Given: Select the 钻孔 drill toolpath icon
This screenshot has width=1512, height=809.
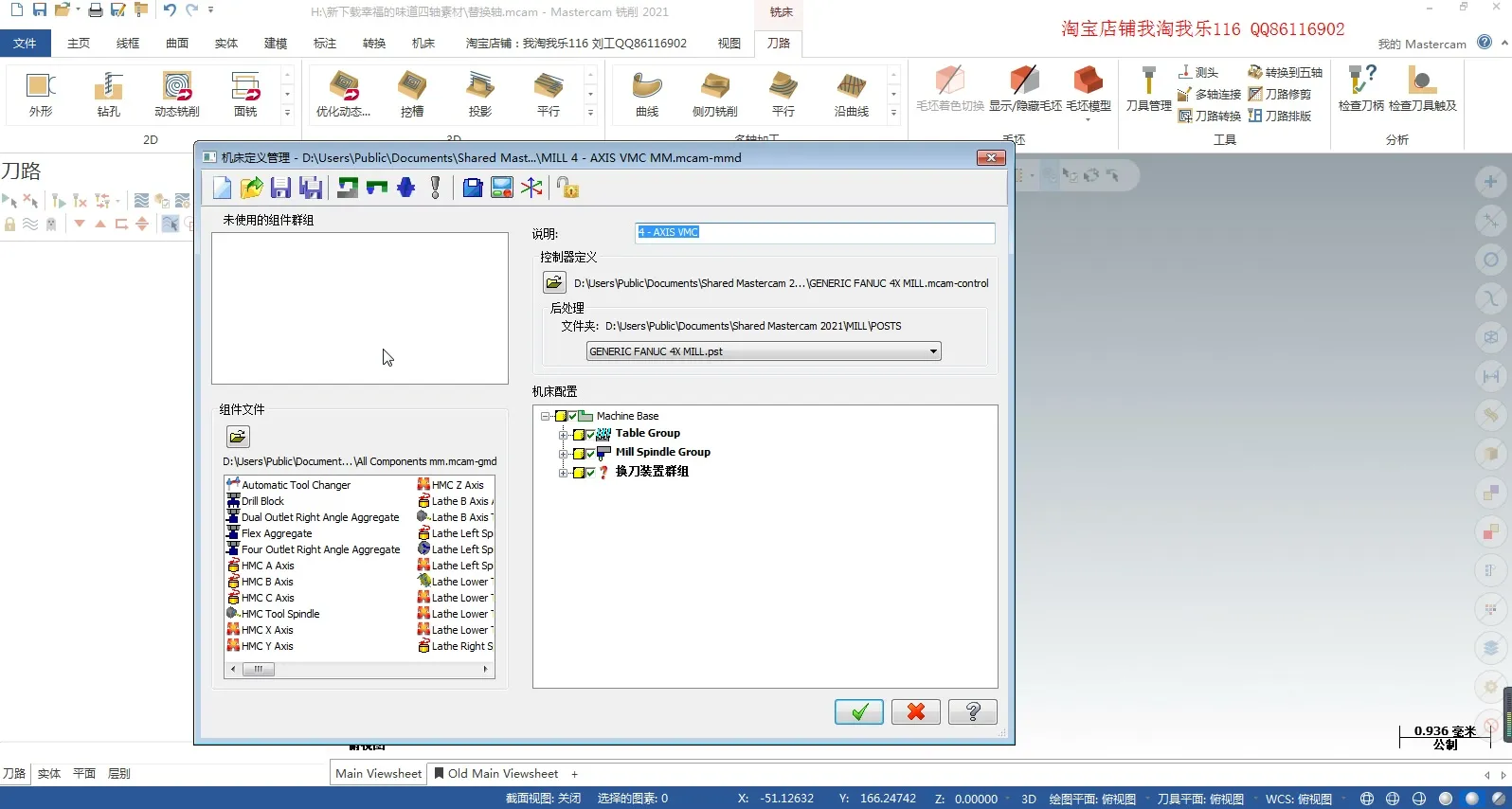Looking at the screenshot, I should coord(109,94).
